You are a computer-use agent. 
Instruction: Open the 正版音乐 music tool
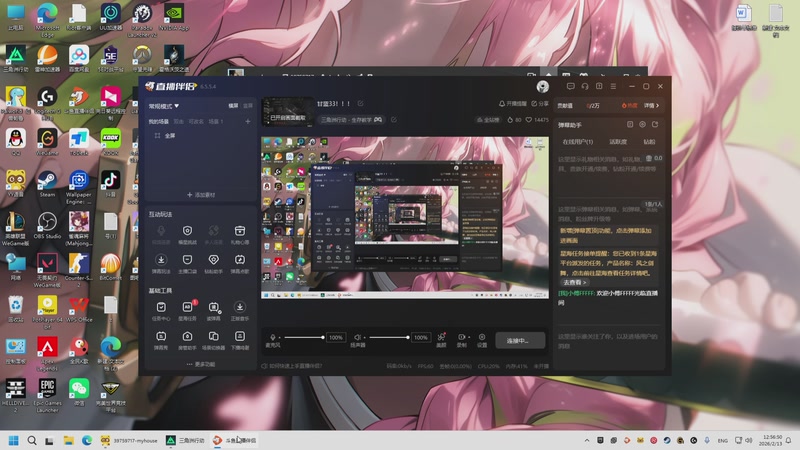click(240, 311)
